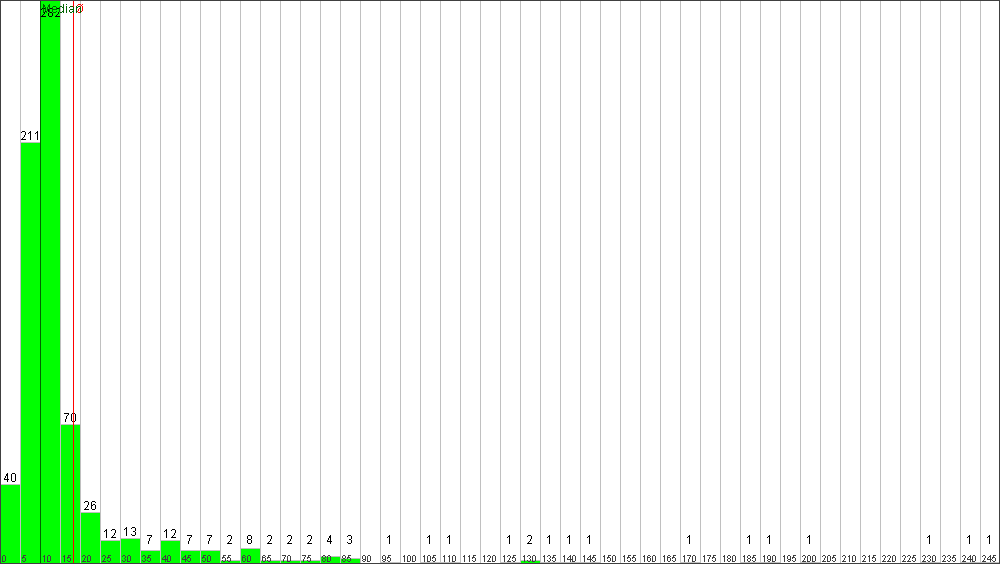Select the bar with count 70
Screen dimensions: 1000x564
tap(70, 493)
